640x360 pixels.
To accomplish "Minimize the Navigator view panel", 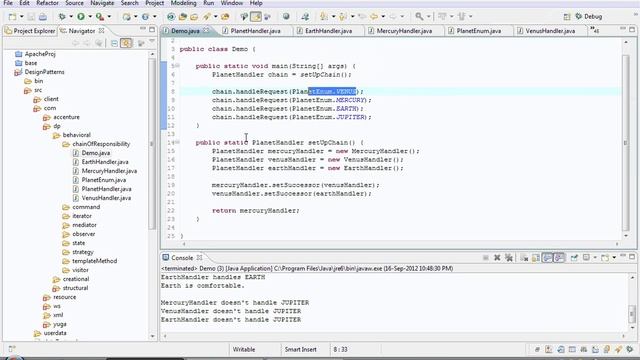I will click(x=142, y=29).
